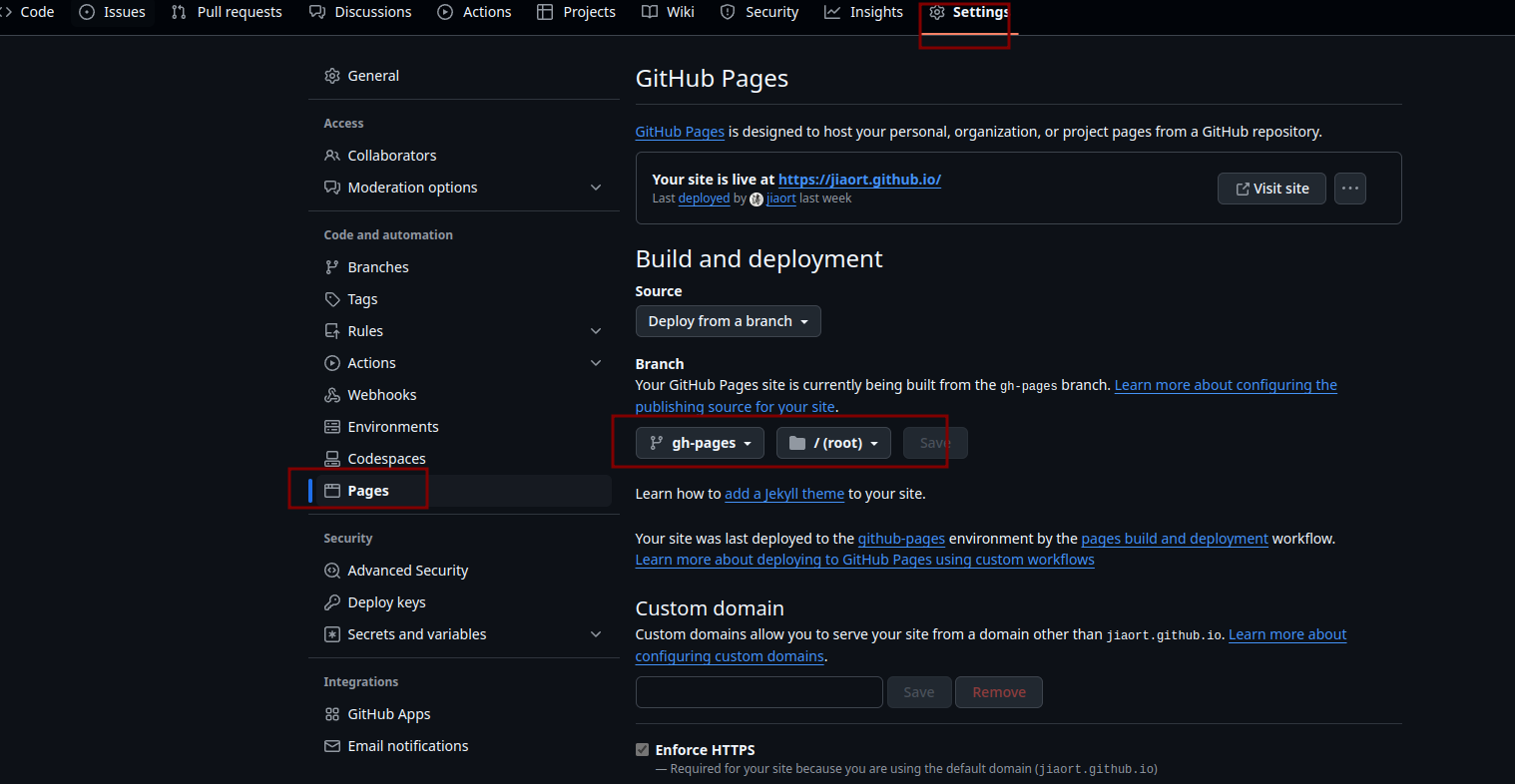
Task: Open the three-dots menu beside Visit site
Action: (1350, 189)
